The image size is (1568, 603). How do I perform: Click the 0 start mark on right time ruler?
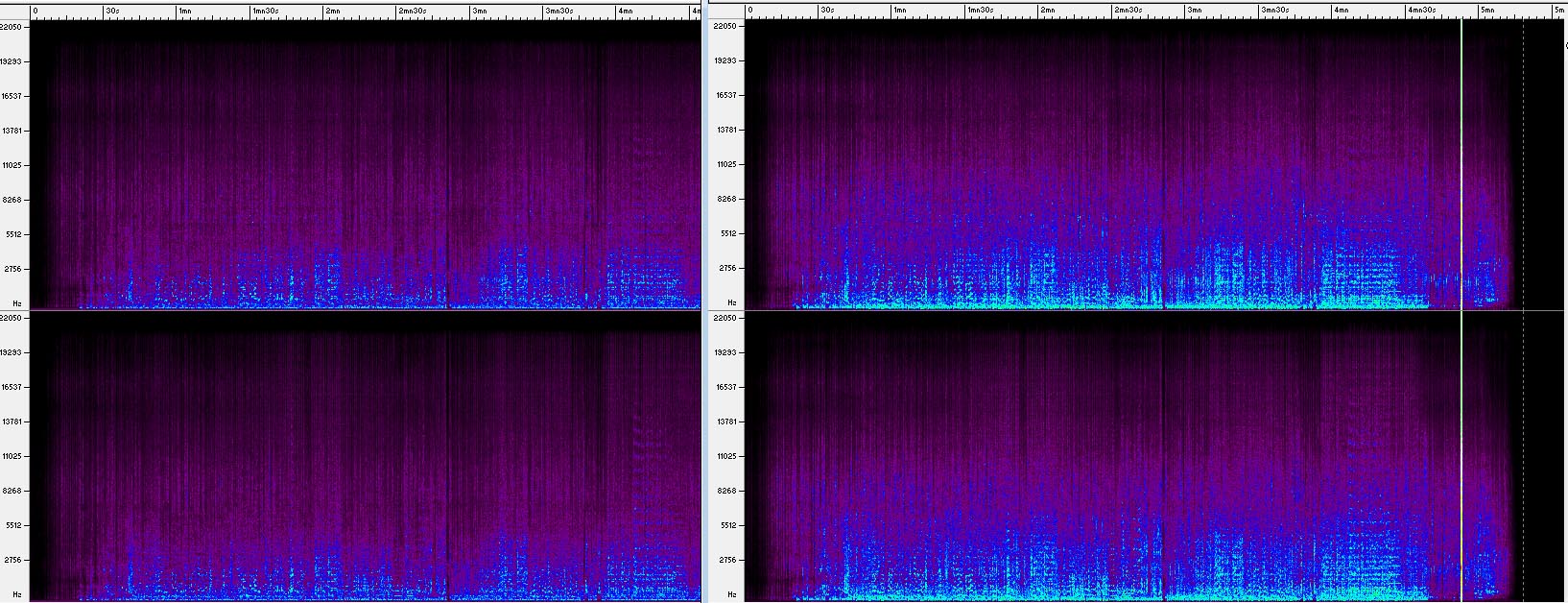coord(749,11)
